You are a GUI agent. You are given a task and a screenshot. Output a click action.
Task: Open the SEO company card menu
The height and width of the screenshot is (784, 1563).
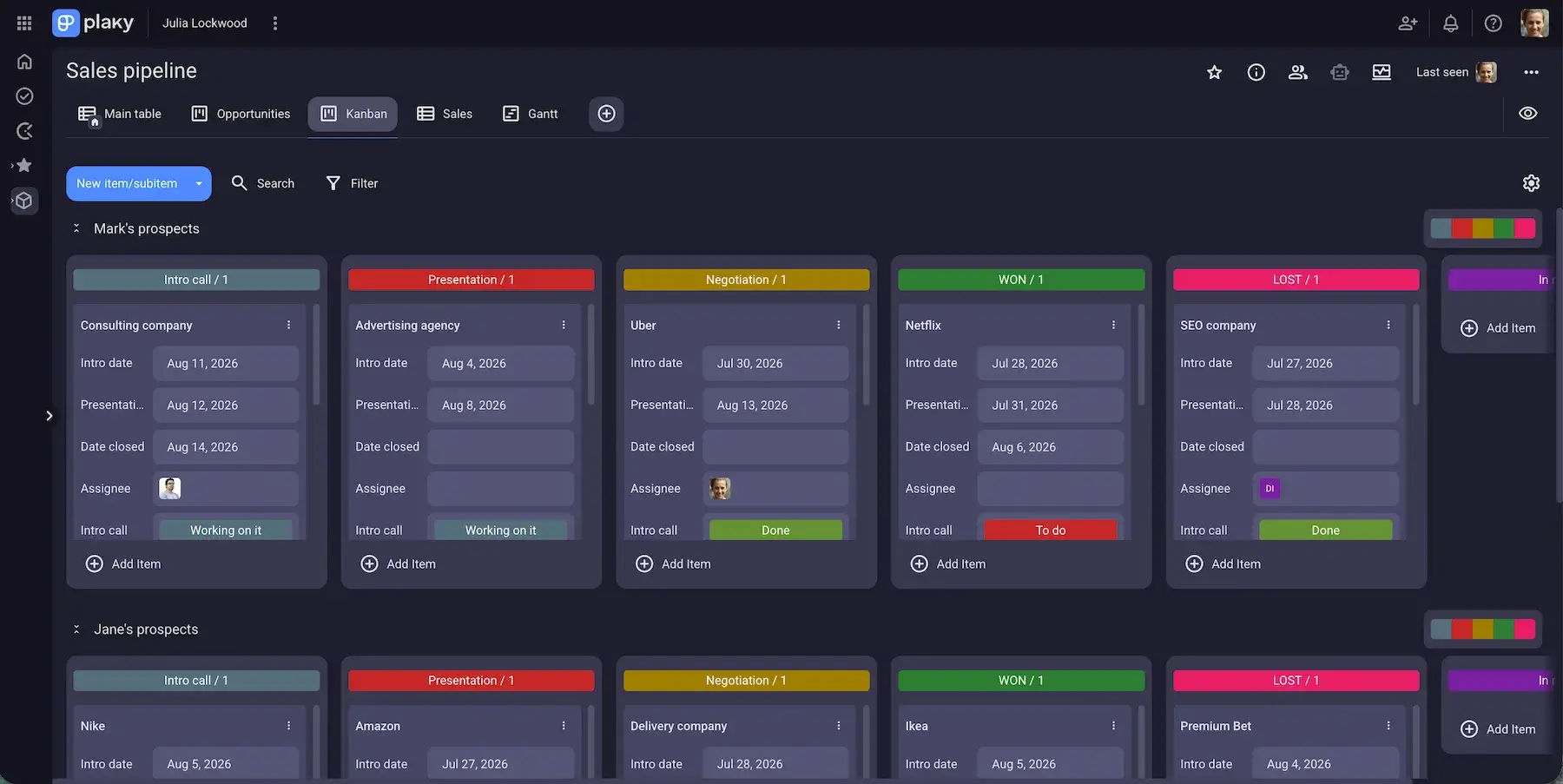point(1388,325)
